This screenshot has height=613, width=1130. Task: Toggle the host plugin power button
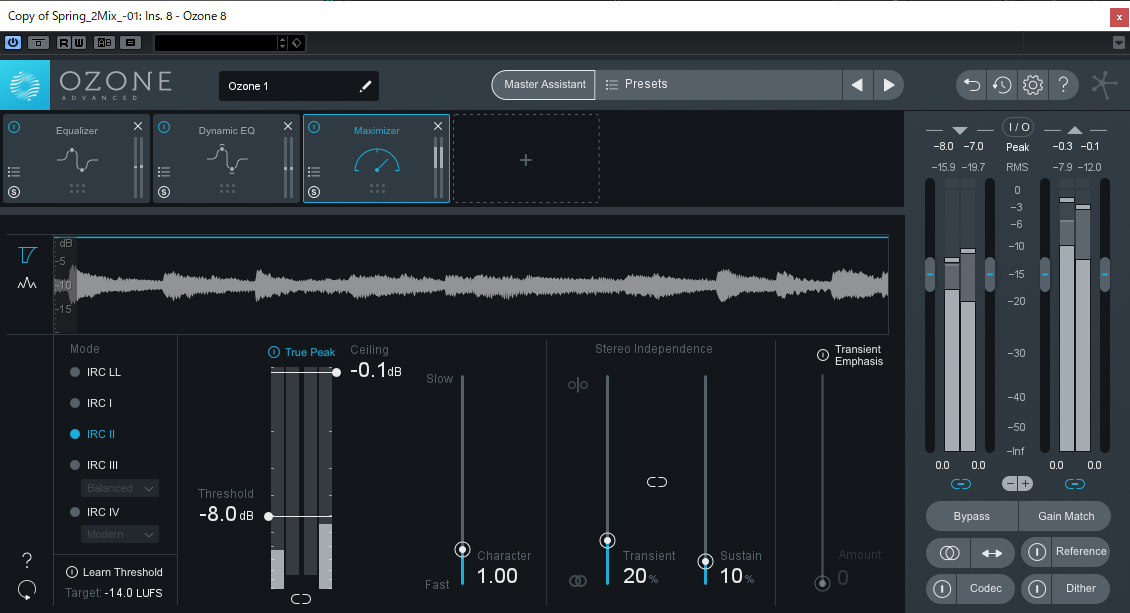[13, 42]
